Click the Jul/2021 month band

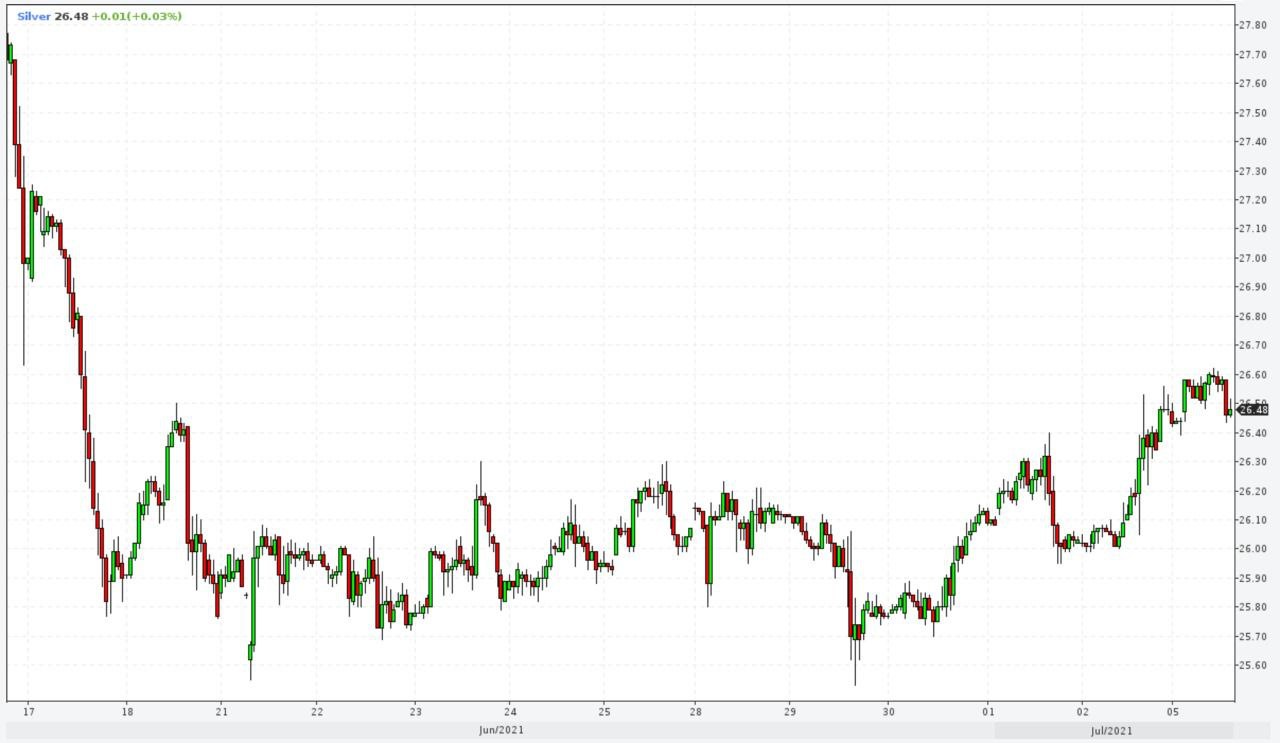[1113, 731]
